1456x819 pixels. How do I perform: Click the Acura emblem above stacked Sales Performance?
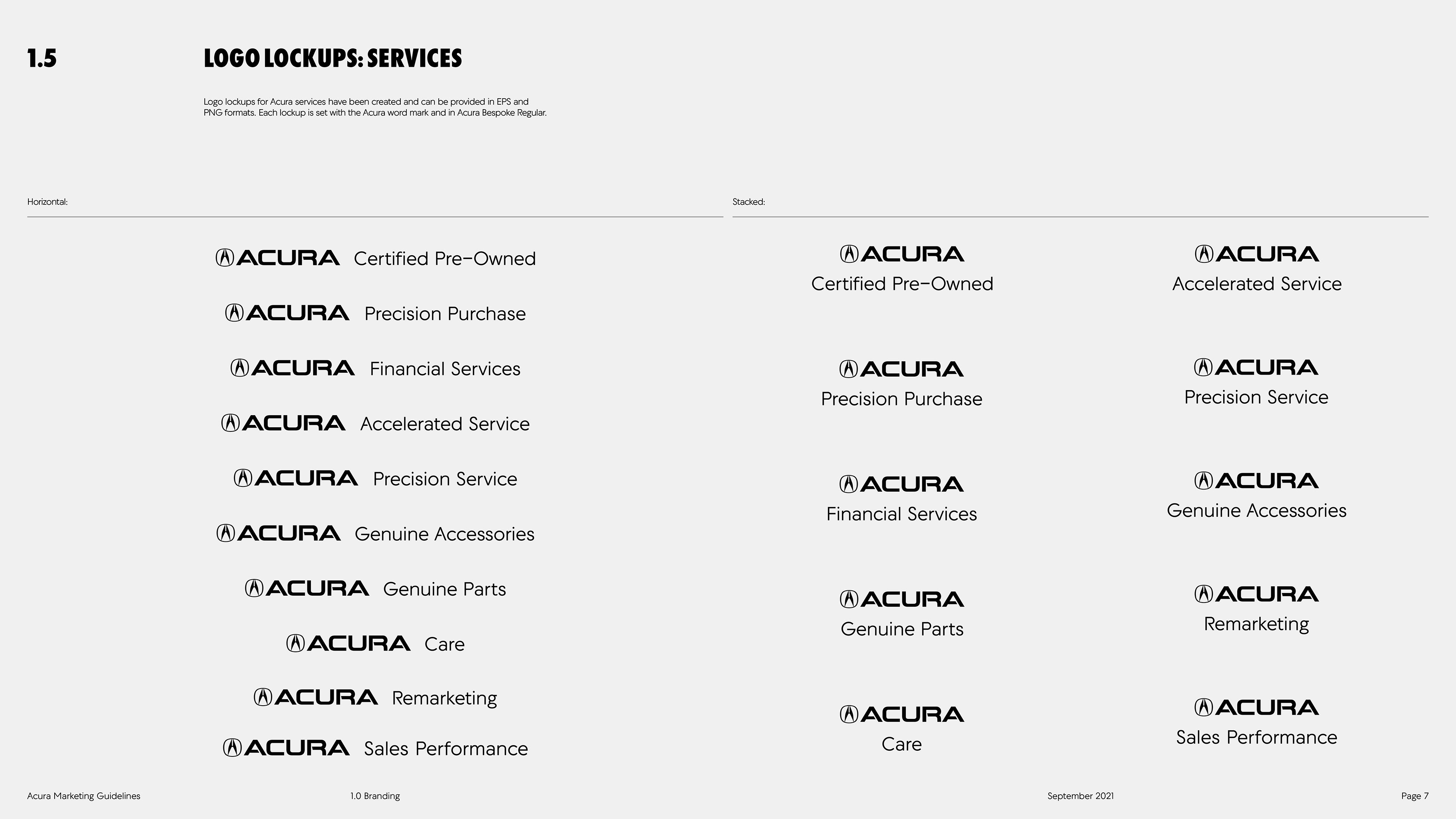tap(1203, 708)
